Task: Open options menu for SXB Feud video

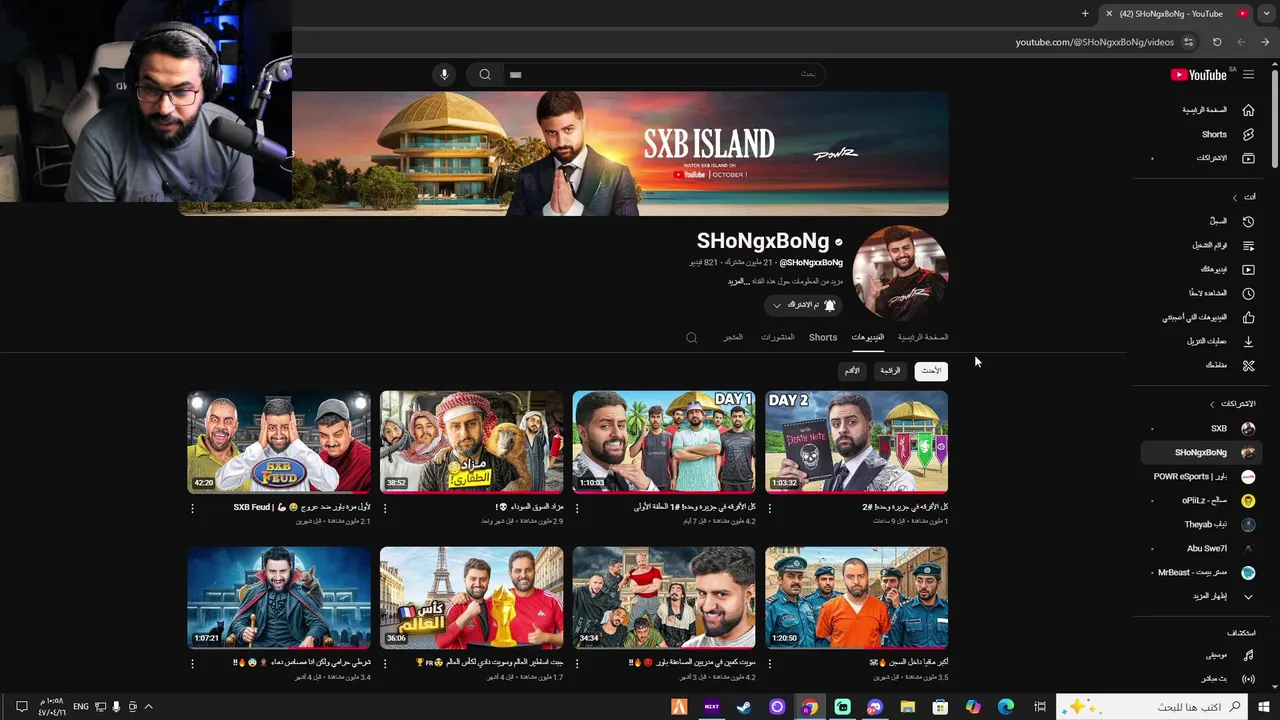Action: [193, 508]
